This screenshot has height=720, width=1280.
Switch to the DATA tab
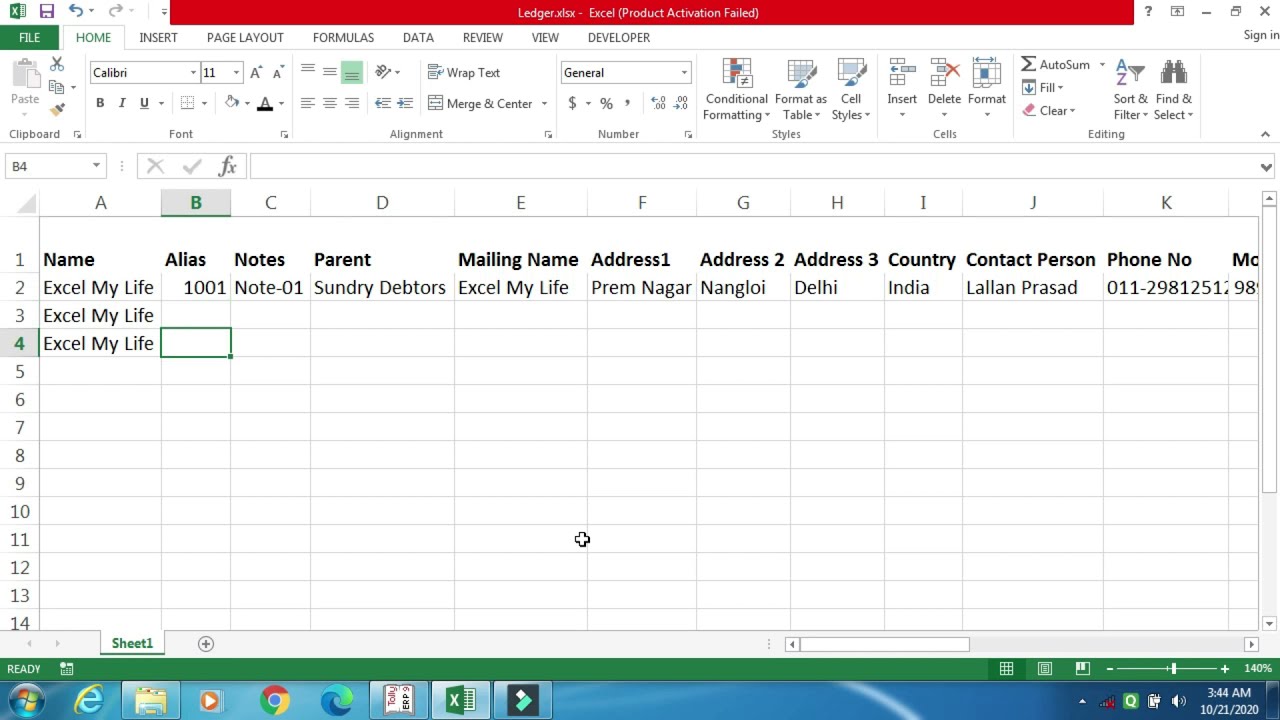point(418,37)
